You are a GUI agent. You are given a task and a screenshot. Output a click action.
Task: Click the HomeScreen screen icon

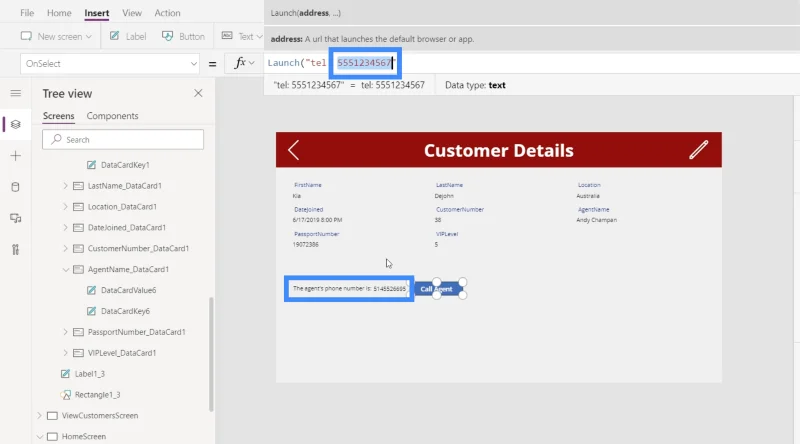coord(52,436)
